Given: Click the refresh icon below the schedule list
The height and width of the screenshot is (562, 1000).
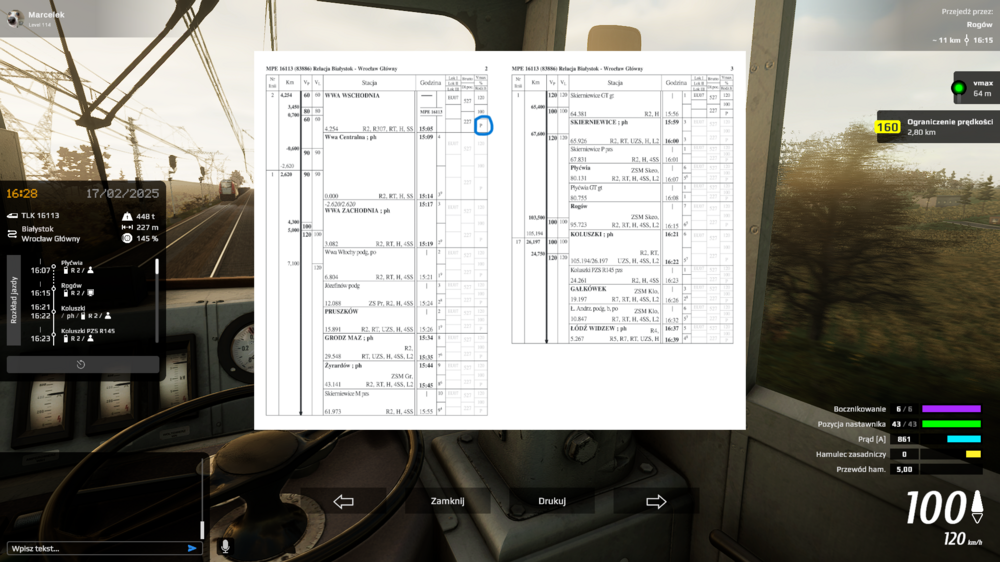Looking at the screenshot, I should click(80, 365).
